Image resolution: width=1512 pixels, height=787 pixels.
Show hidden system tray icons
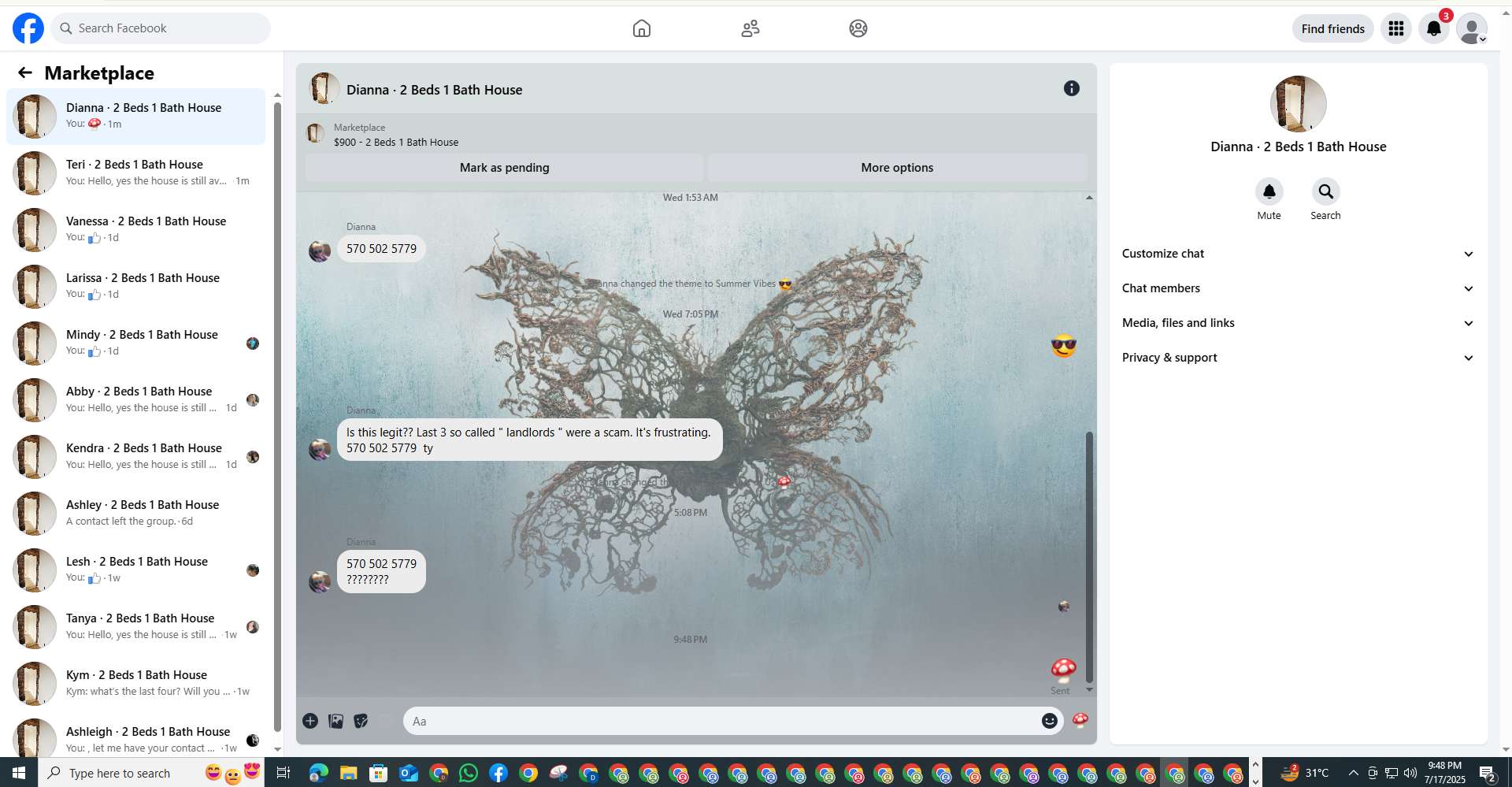[x=1353, y=773]
